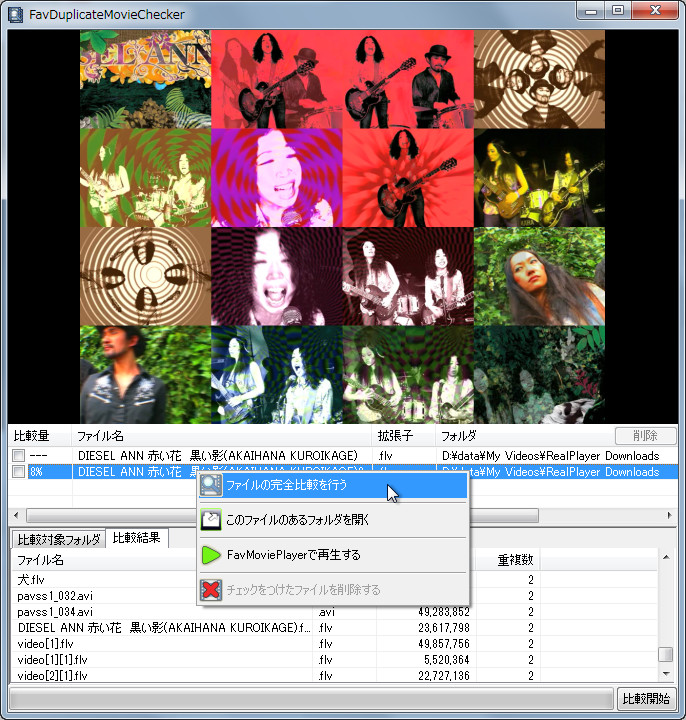The image size is (686, 720).
Task: Click the 5,520,364 size cell
Action: tap(446, 660)
